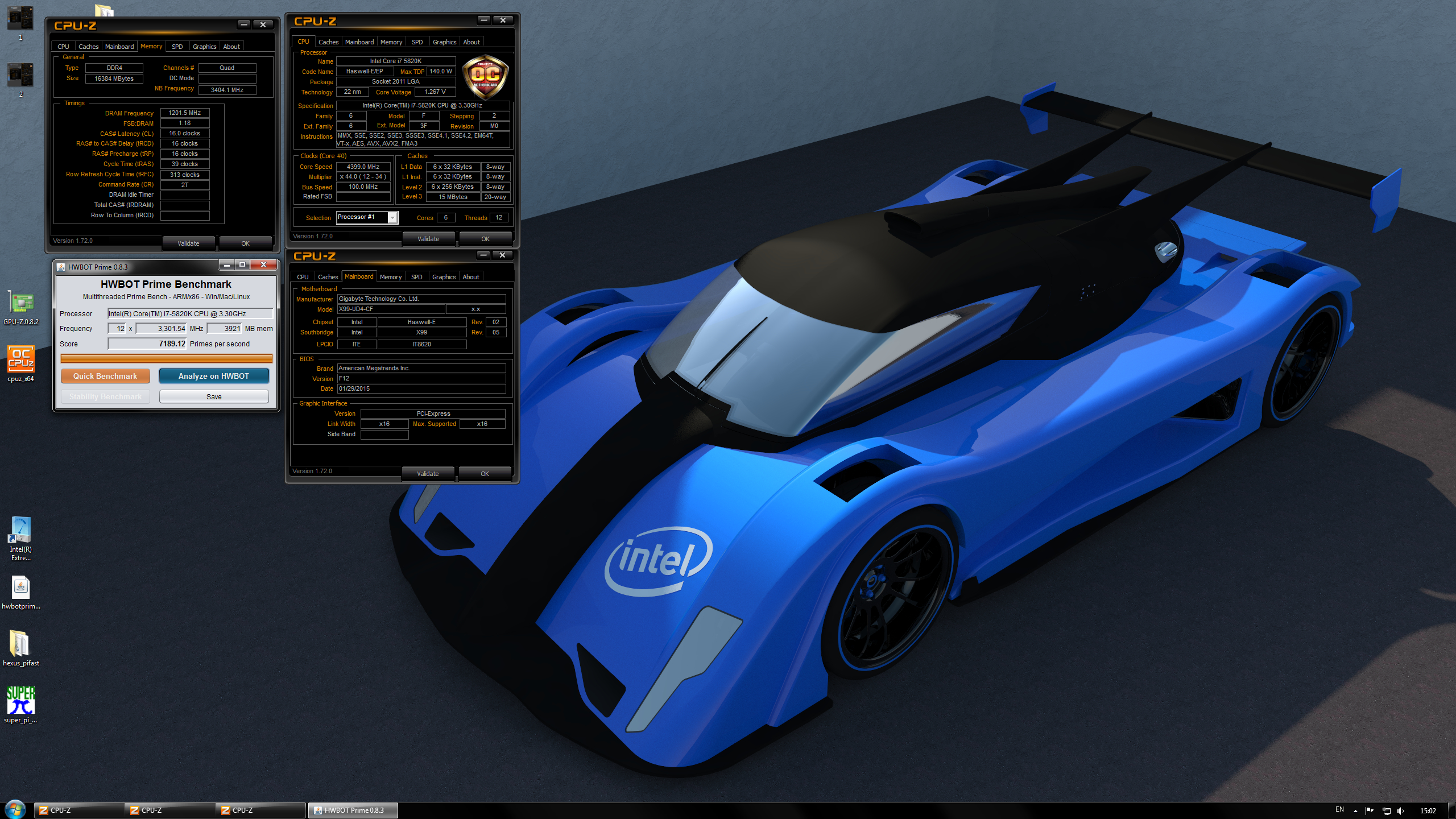The width and height of the screenshot is (1456, 819).
Task: Open Graphics tab in CPU-Z processor window
Action: (444, 42)
